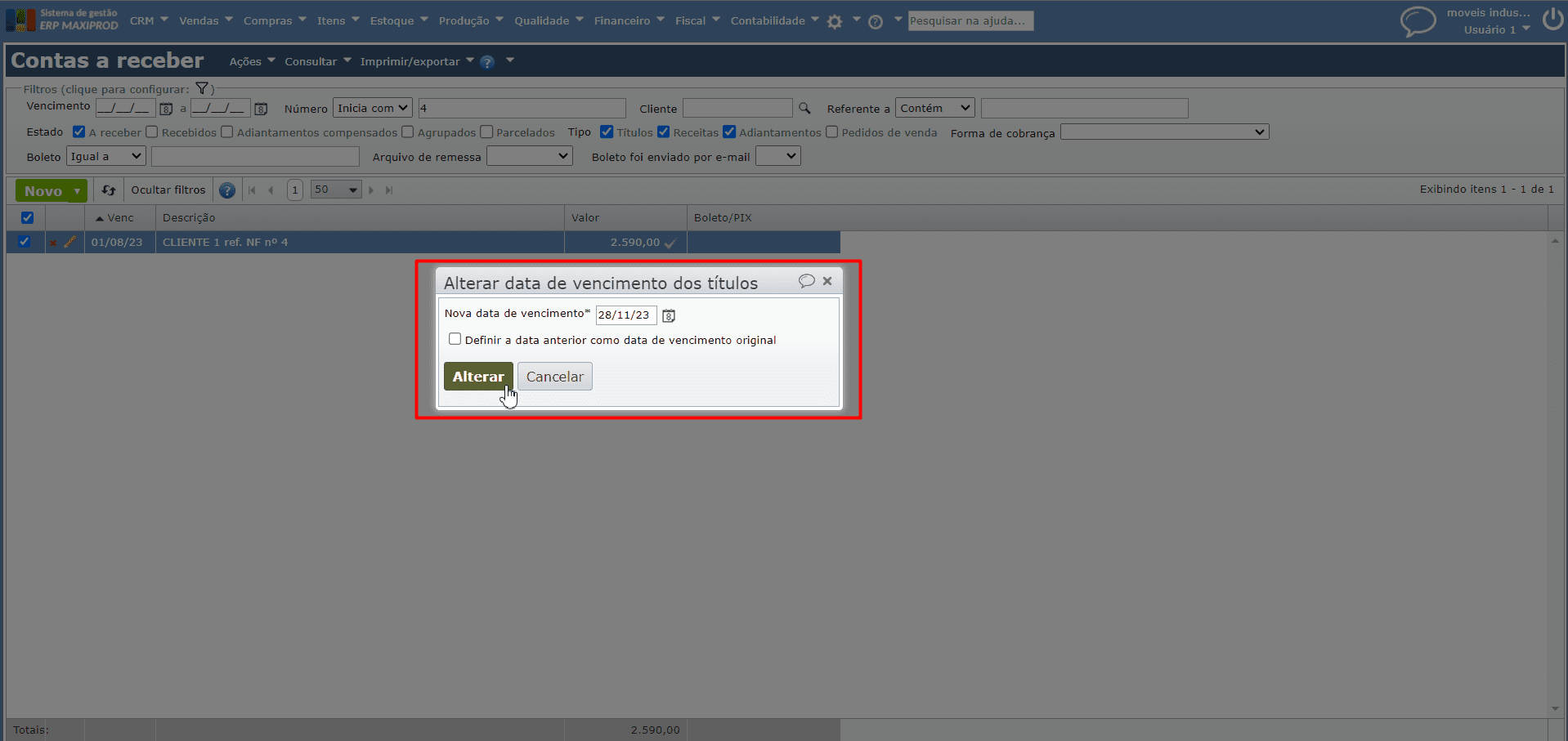Viewport: 1568px width, 741px height.
Task: Click the filter funnel configure icon
Action: pyautogui.click(x=202, y=88)
